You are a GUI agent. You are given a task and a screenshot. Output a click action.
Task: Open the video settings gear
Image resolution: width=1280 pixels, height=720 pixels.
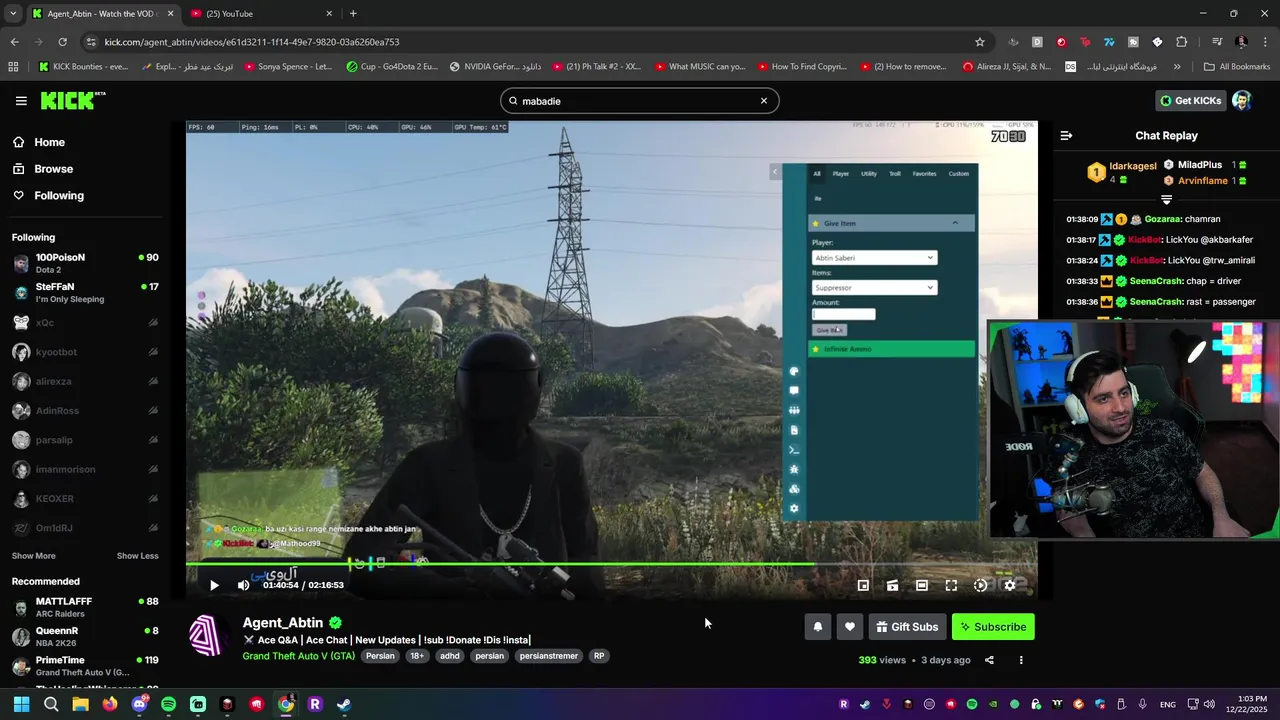click(1010, 585)
